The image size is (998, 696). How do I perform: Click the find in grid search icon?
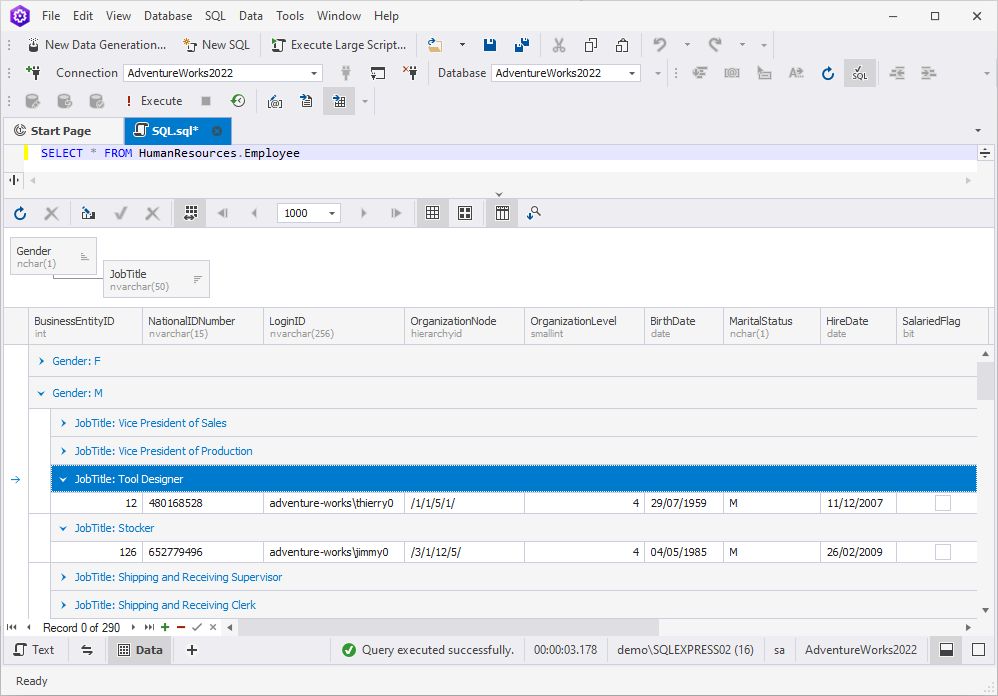coord(533,213)
